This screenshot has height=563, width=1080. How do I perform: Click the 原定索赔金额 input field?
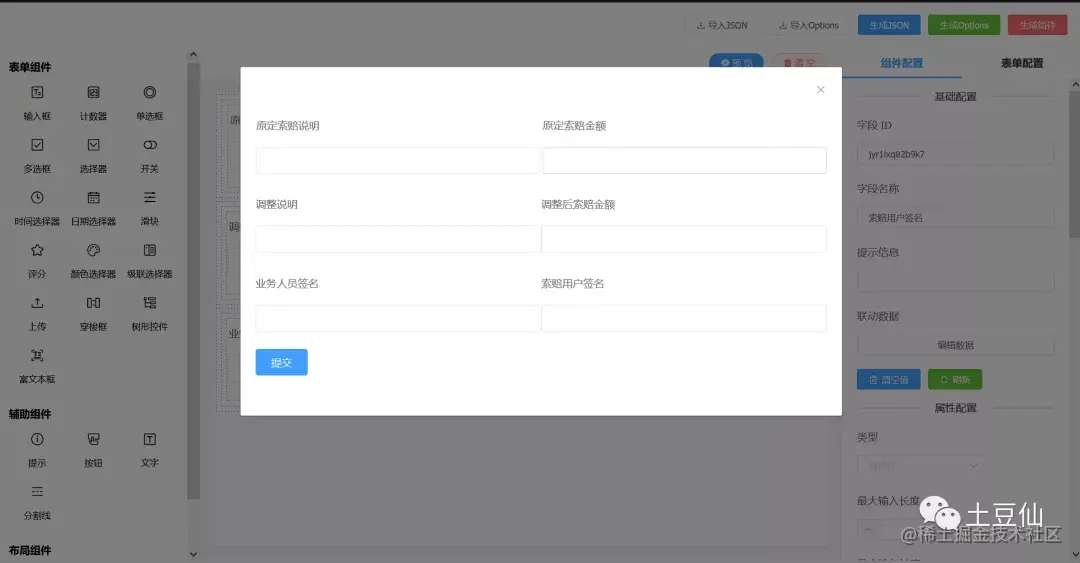pos(685,161)
